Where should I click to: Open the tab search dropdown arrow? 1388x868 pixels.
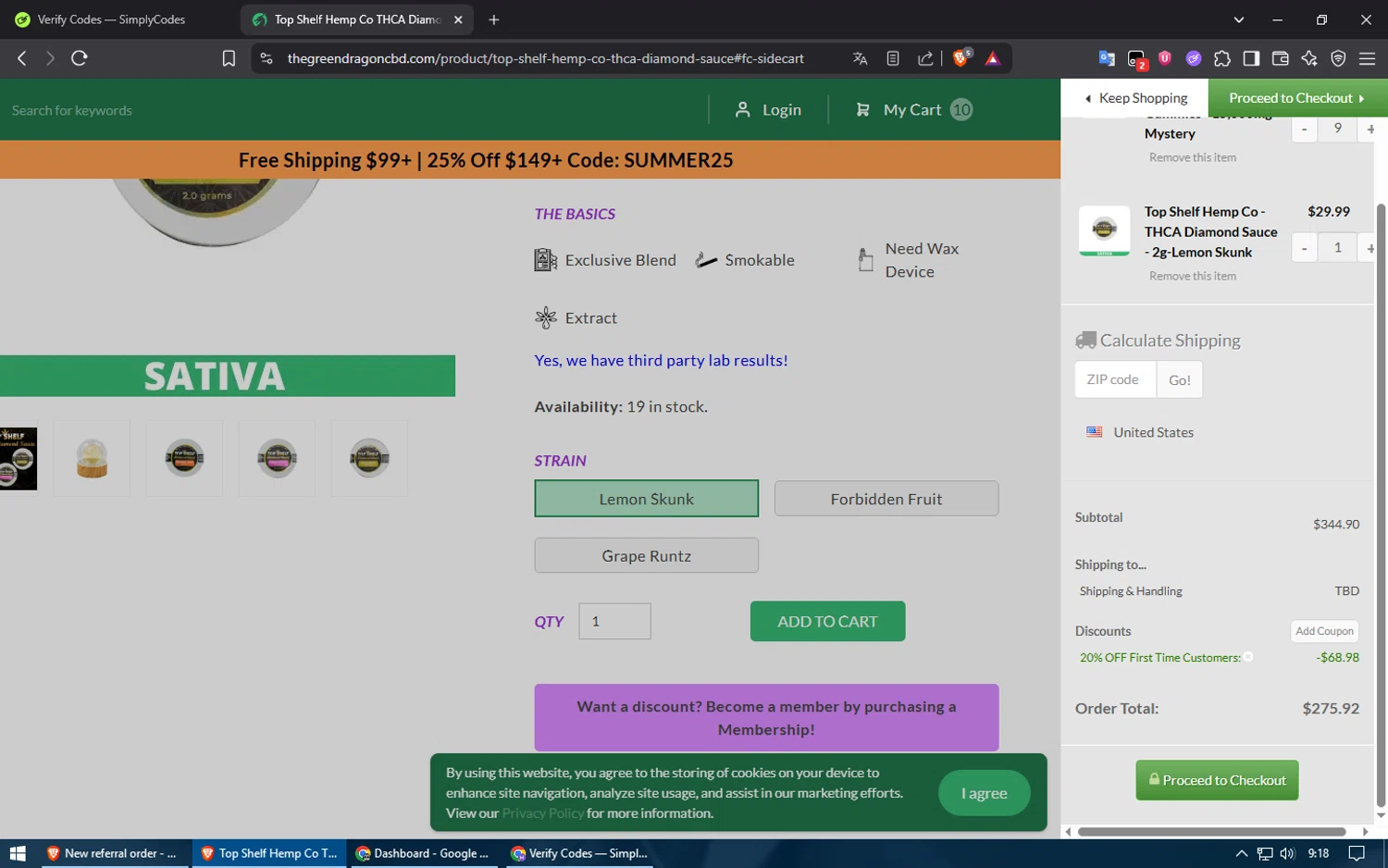(x=1239, y=19)
